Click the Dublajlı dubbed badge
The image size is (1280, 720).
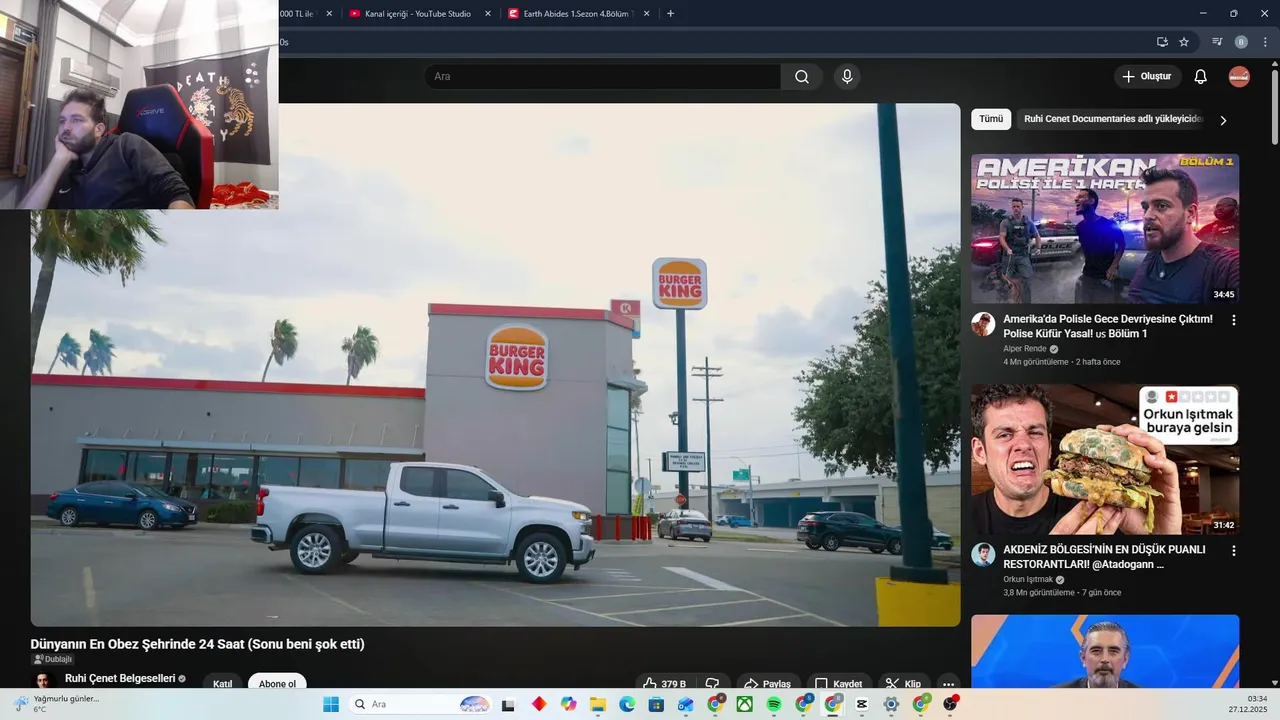pyautogui.click(x=53, y=659)
